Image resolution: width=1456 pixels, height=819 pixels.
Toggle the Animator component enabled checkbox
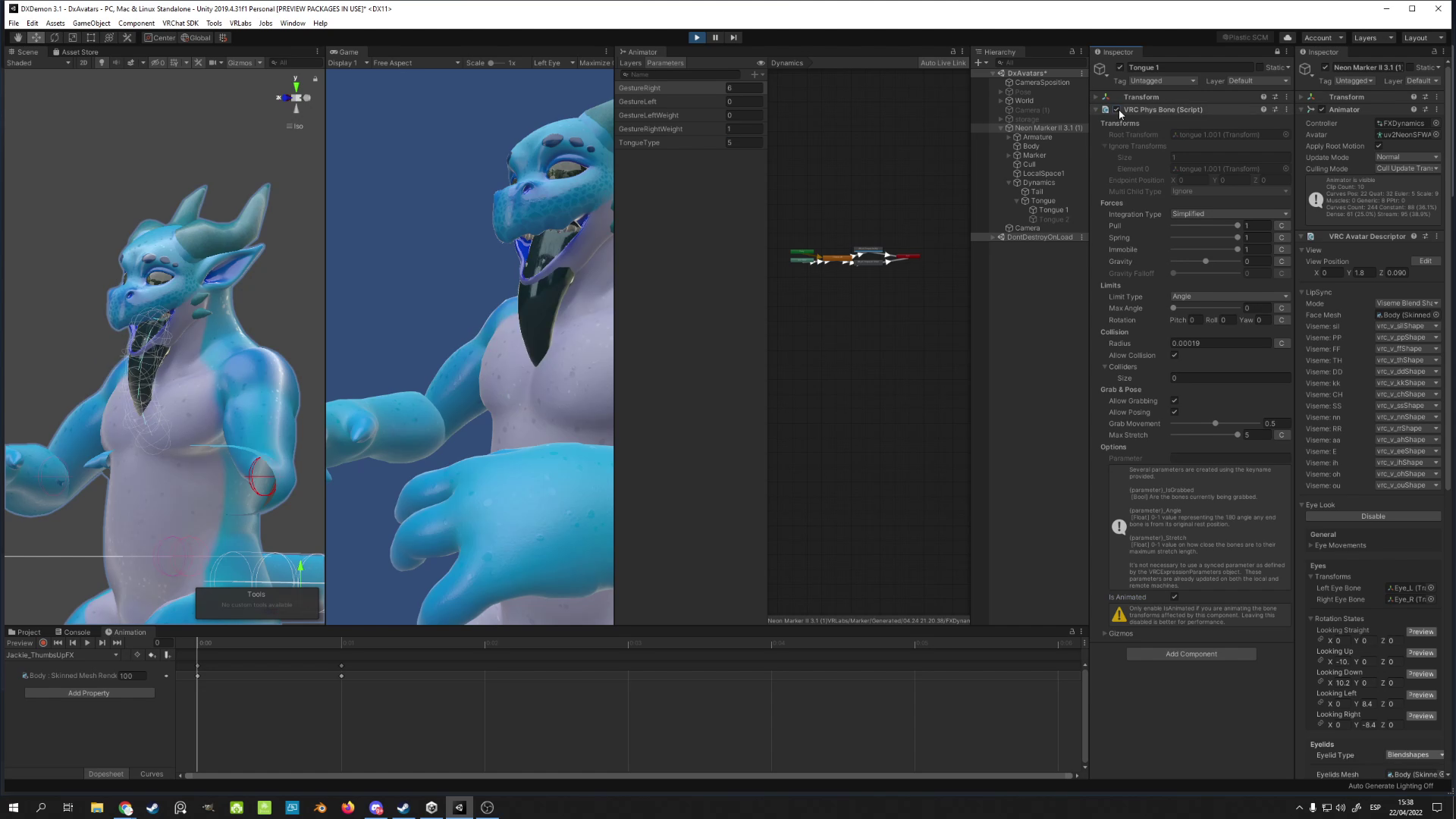[1322, 110]
